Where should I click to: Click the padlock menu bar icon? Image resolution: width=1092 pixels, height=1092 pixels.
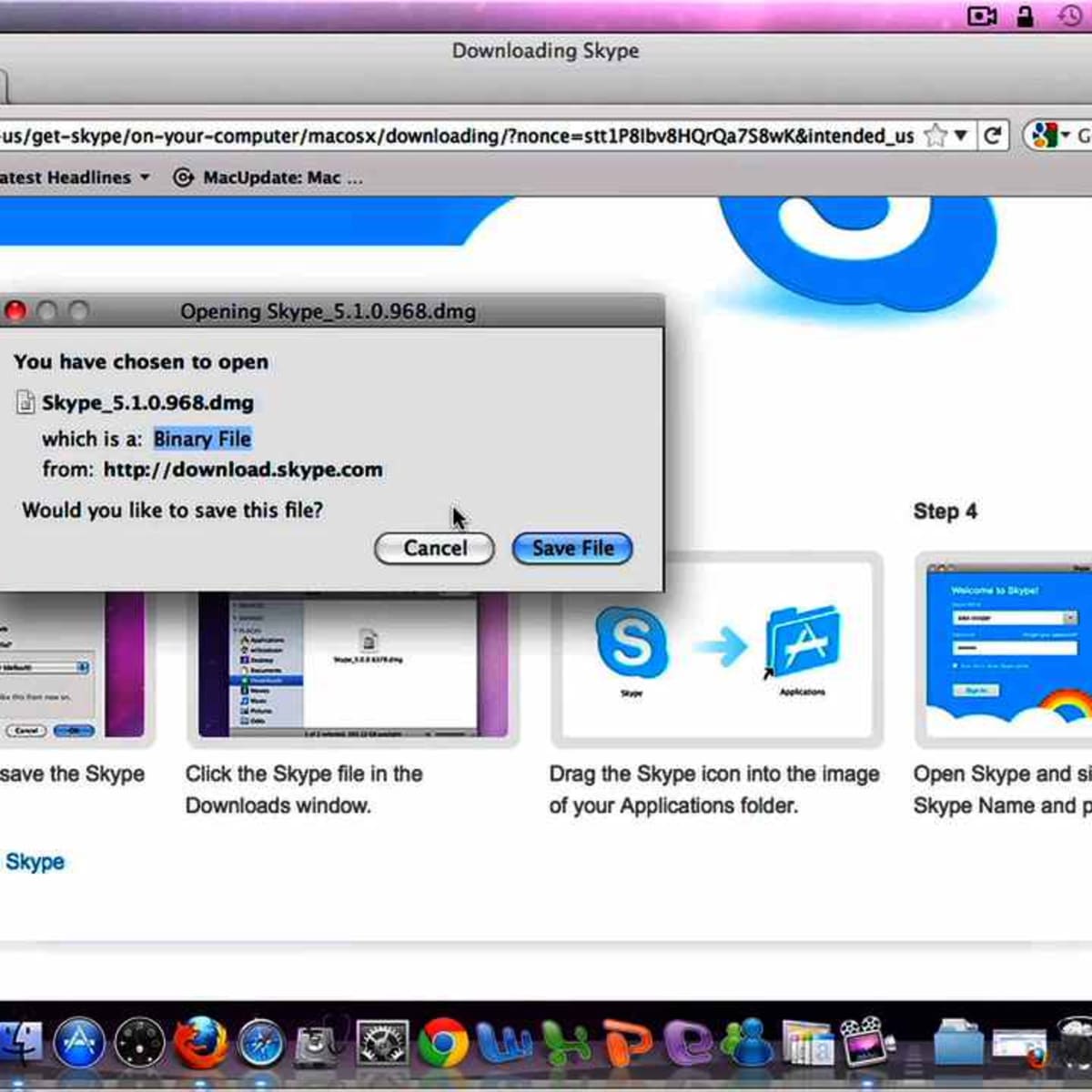click(x=1026, y=15)
